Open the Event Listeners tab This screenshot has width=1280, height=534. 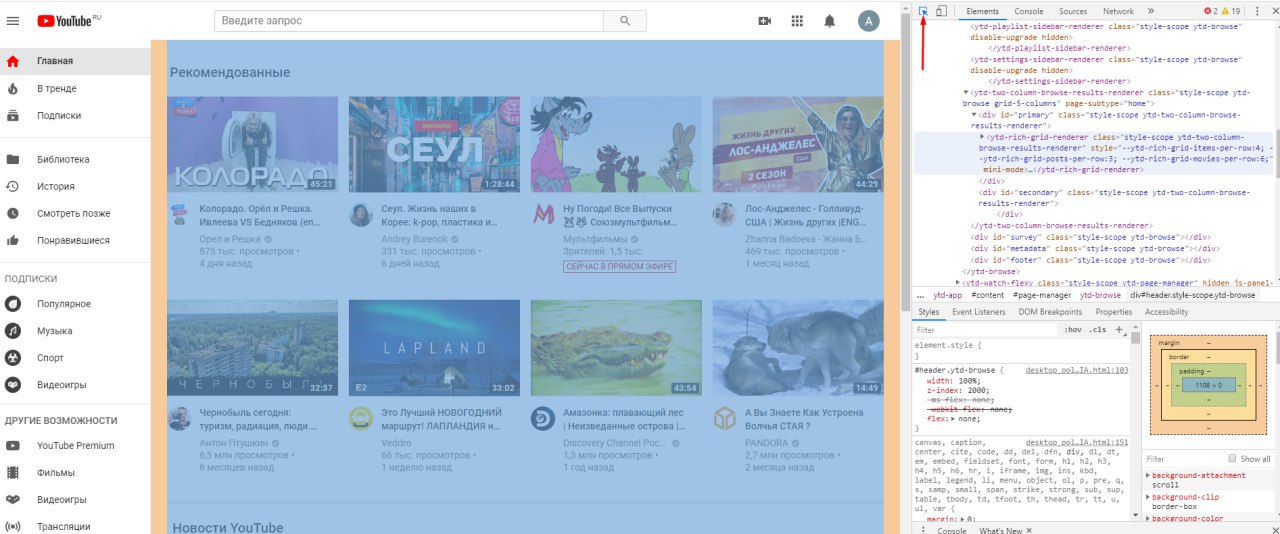(x=979, y=312)
